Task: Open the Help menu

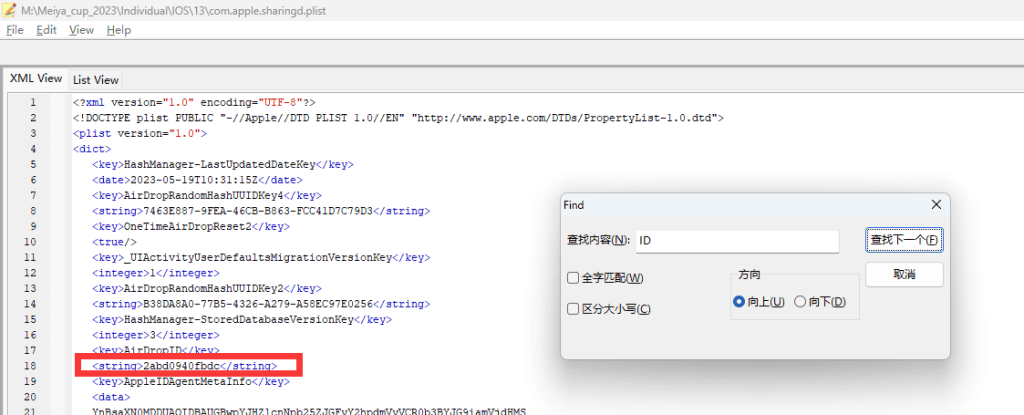Action: pos(118,30)
